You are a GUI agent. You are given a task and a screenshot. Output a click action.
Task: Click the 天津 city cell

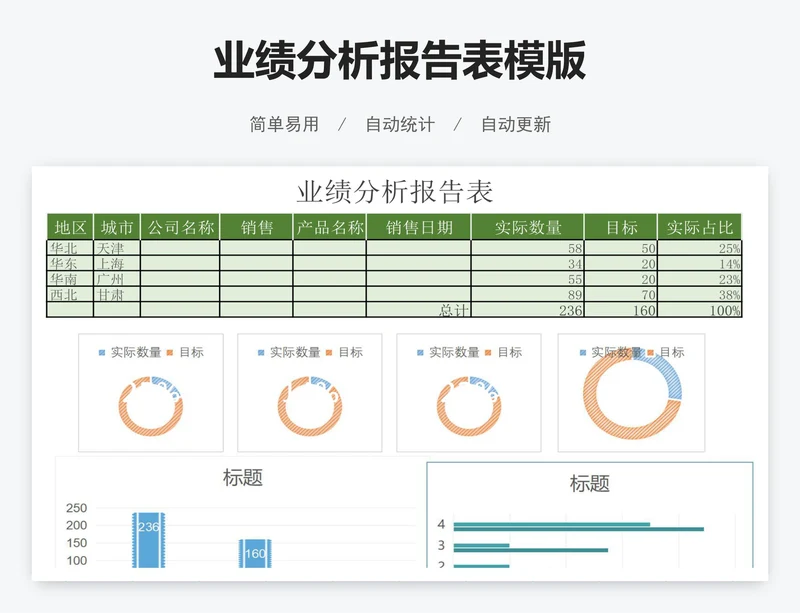coord(117,248)
